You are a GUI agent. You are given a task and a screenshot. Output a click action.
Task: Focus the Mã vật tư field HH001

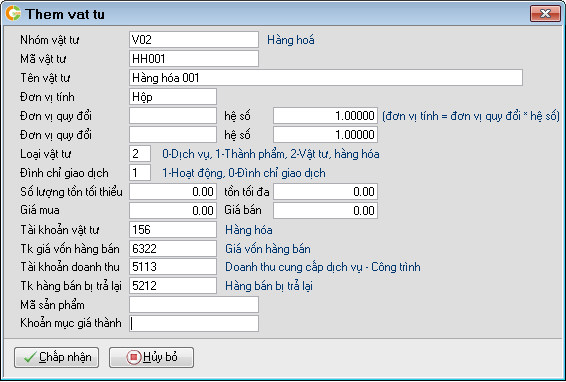pyautogui.click(x=194, y=58)
